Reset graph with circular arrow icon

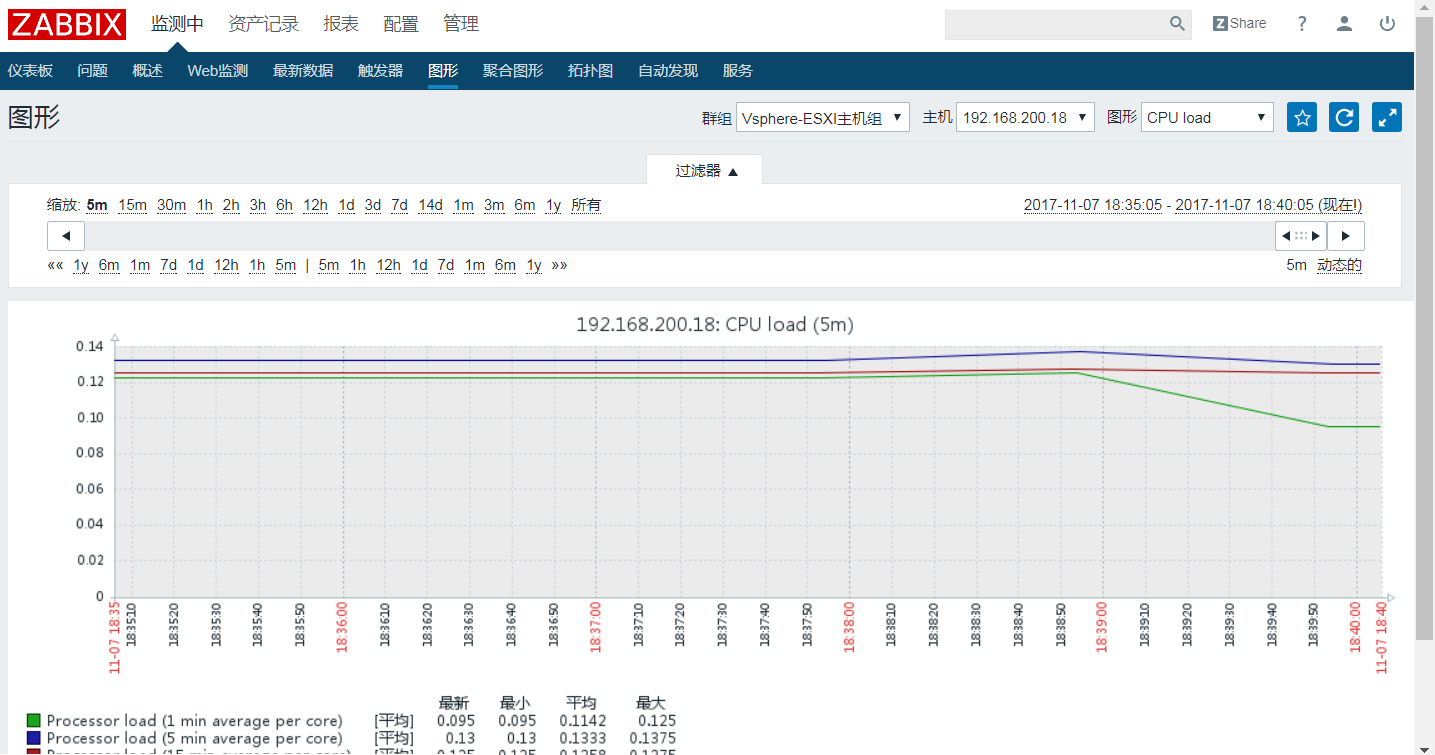point(1344,117)
